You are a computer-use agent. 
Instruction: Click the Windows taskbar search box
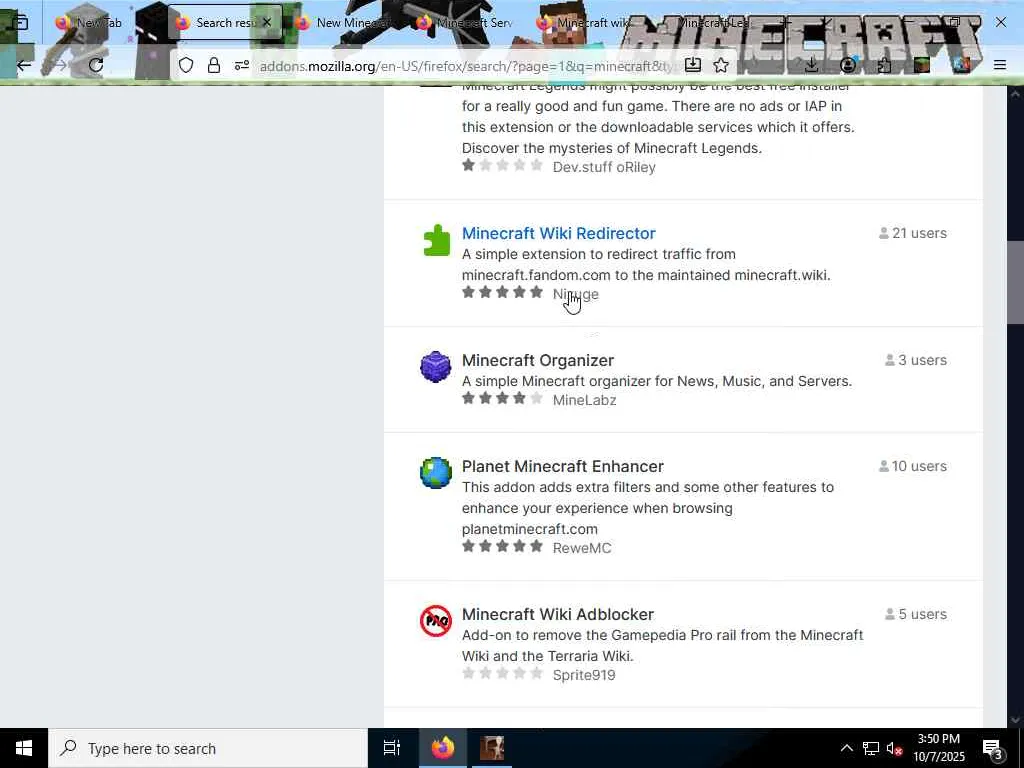(208, 748)
